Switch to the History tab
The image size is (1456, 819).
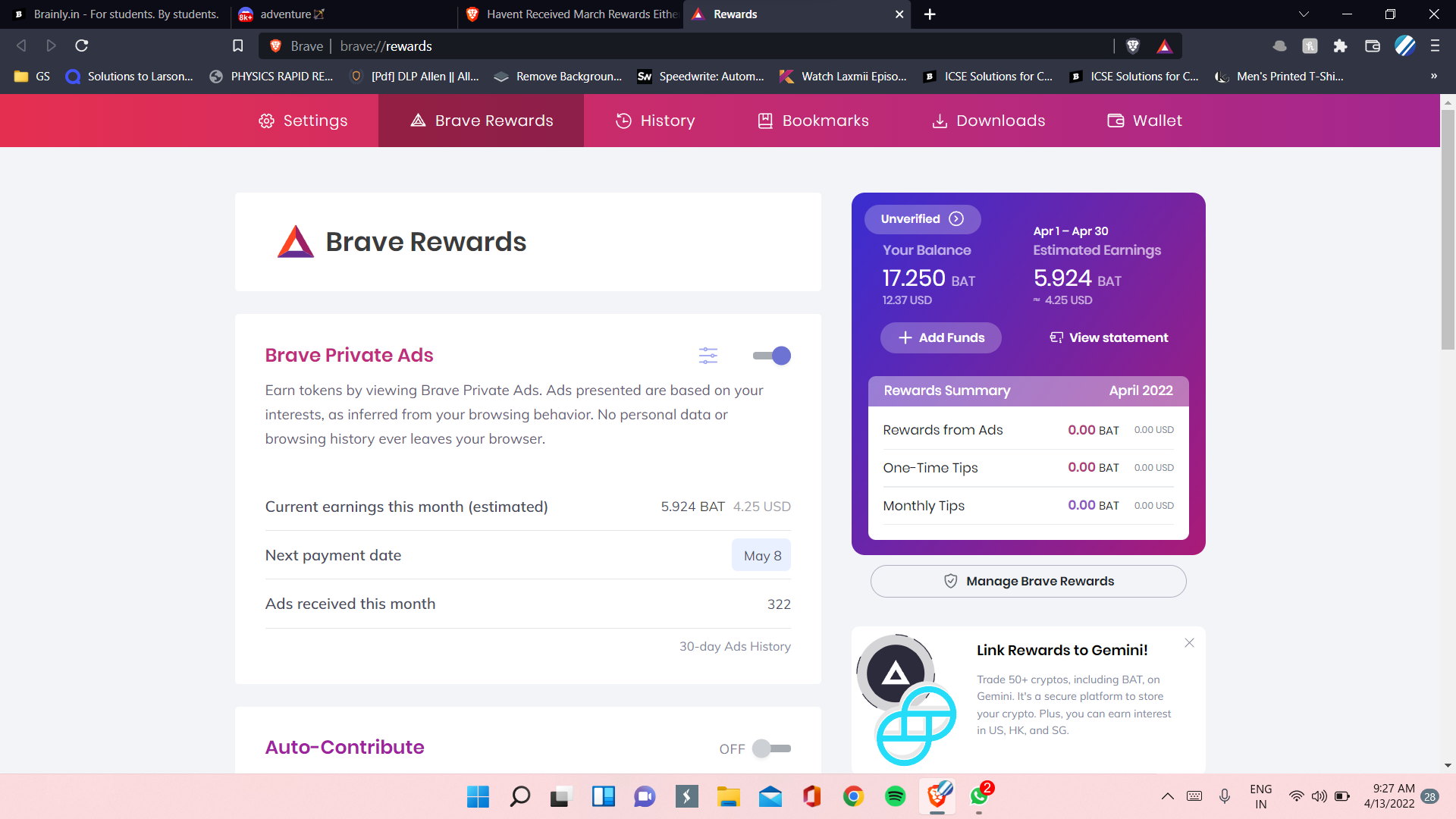655,121
